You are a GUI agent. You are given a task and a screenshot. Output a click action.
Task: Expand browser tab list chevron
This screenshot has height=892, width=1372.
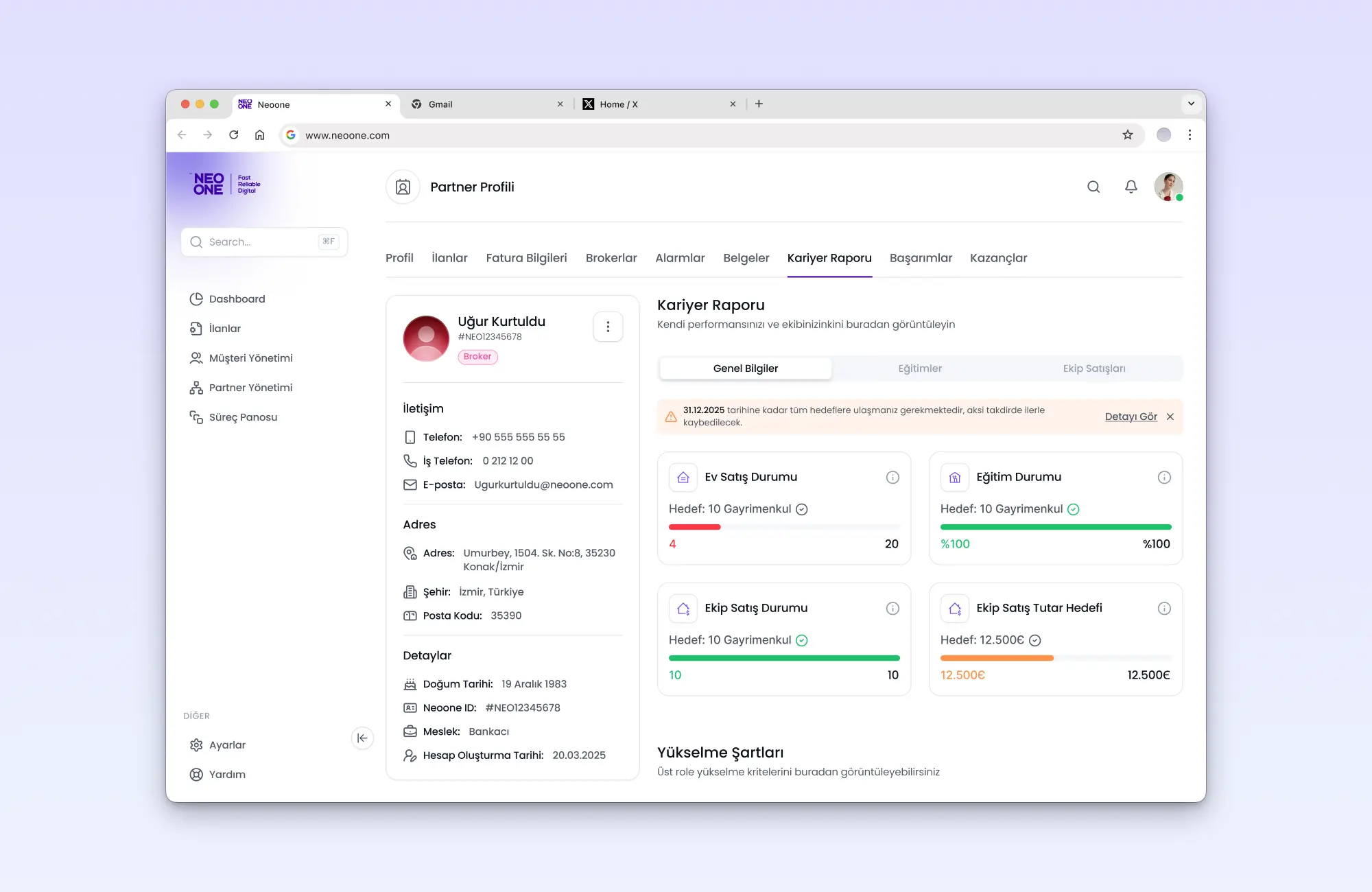1191,104
